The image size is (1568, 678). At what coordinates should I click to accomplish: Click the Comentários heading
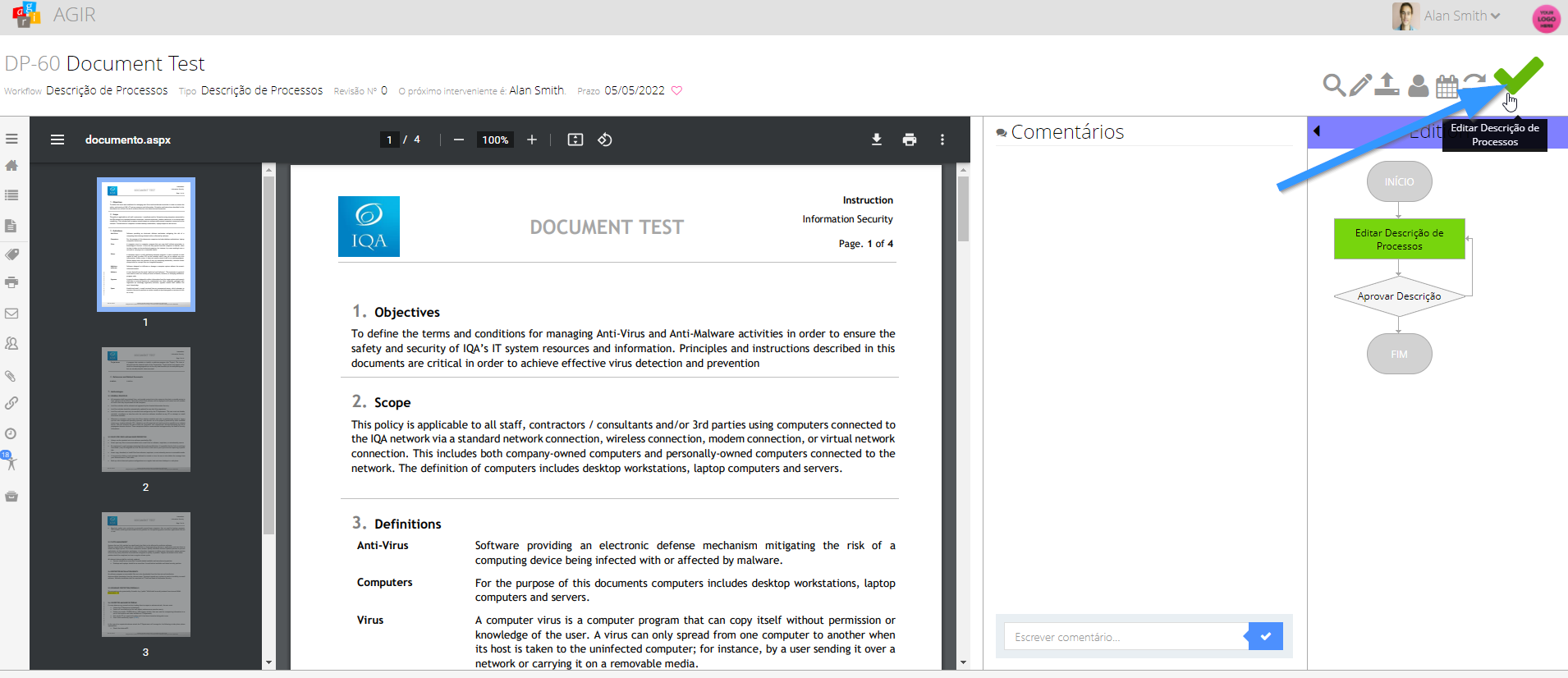click(x=1067, y=131)
